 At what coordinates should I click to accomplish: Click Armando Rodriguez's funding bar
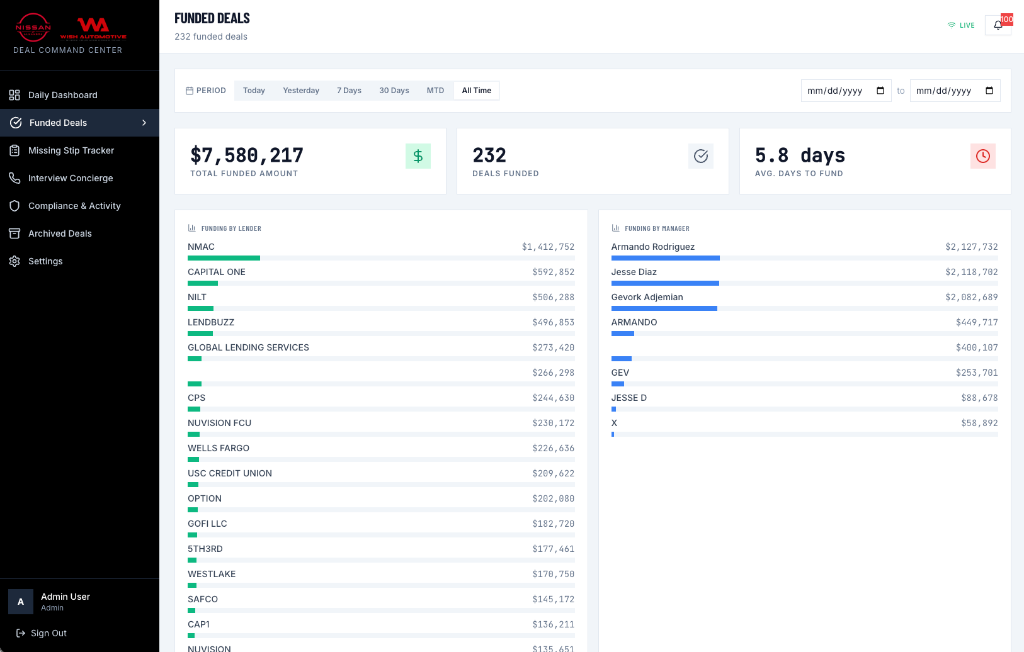tap(805, 258)
